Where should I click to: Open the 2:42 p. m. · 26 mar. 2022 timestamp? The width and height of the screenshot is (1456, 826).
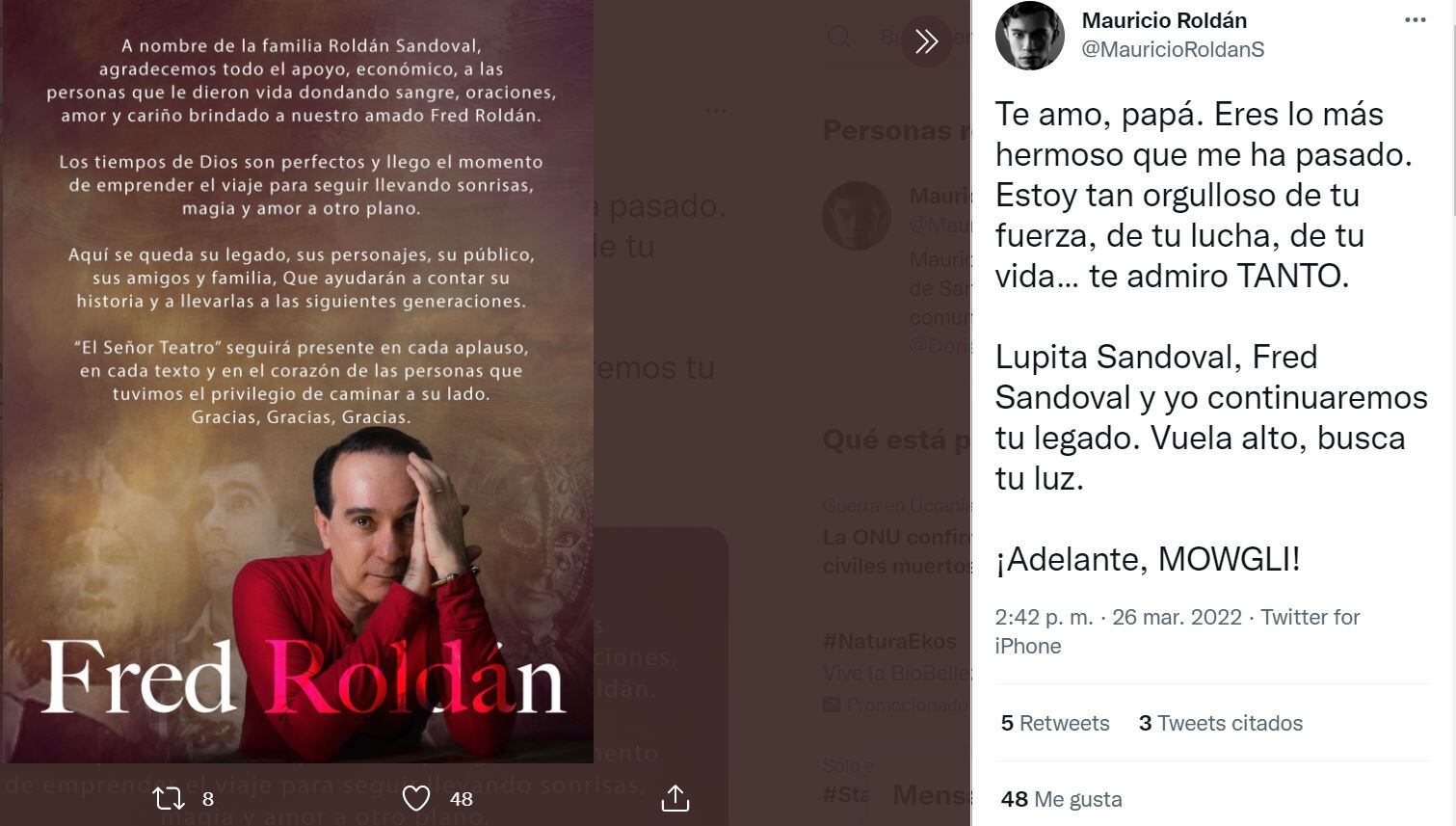[1118, 617]
